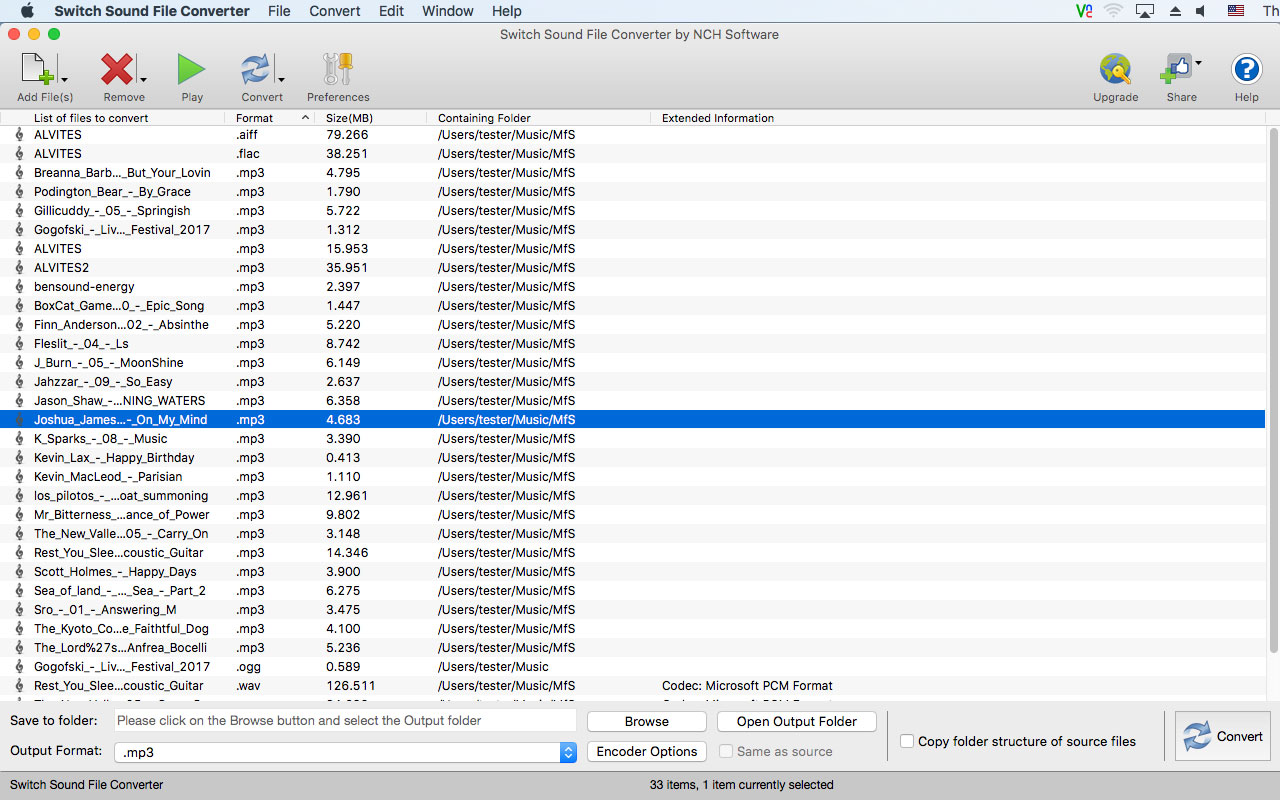The image size is (1280, 800).
Task: Click the Add File(s) toolbar icon
Action: [x=37, y=71]
